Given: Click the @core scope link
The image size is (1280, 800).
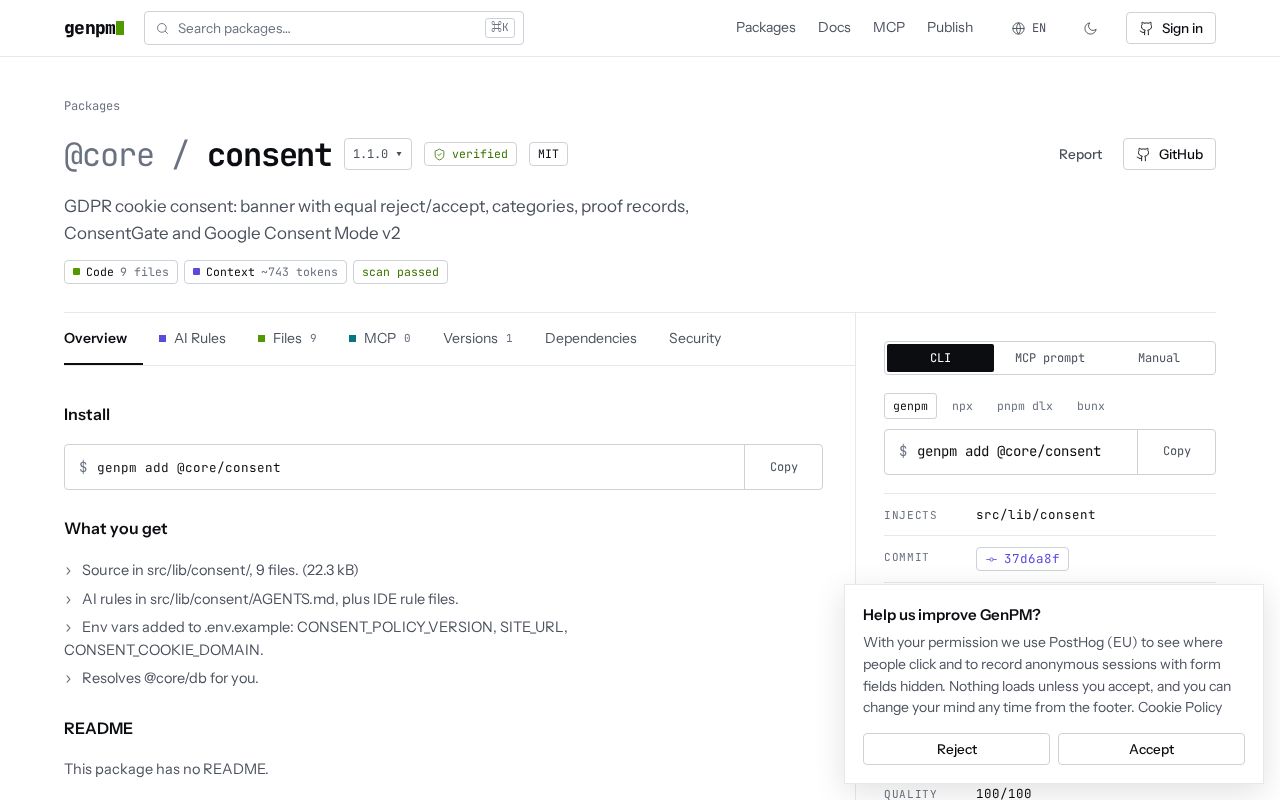Looking at the screenshot, I should click(109, 155).
